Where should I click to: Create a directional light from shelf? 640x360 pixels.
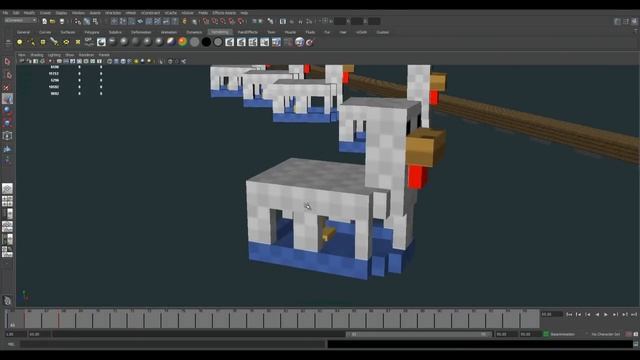(31, 42)
